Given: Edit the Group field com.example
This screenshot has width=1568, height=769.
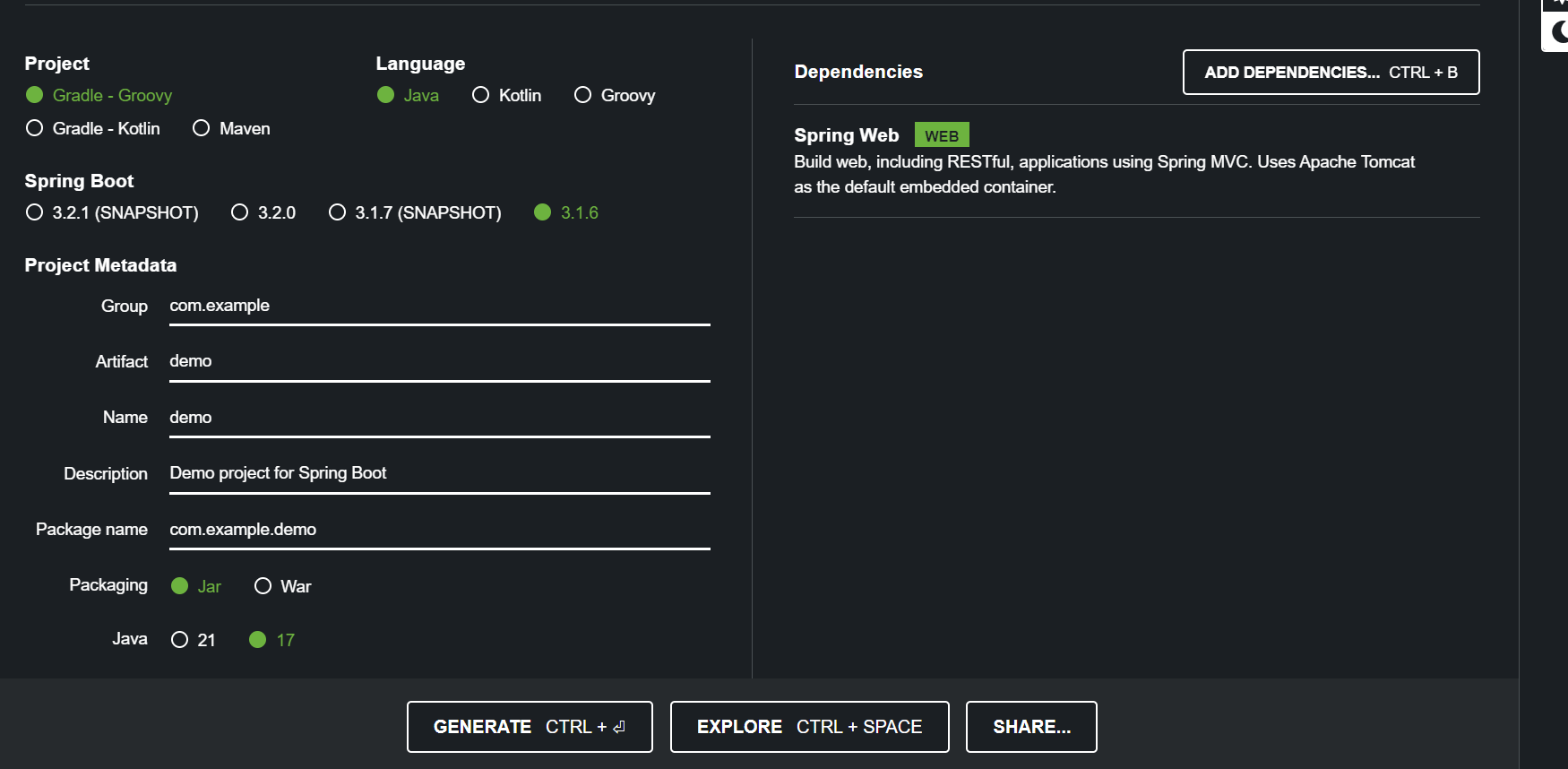Looking at the screenshot, I should tap(440, 307).
